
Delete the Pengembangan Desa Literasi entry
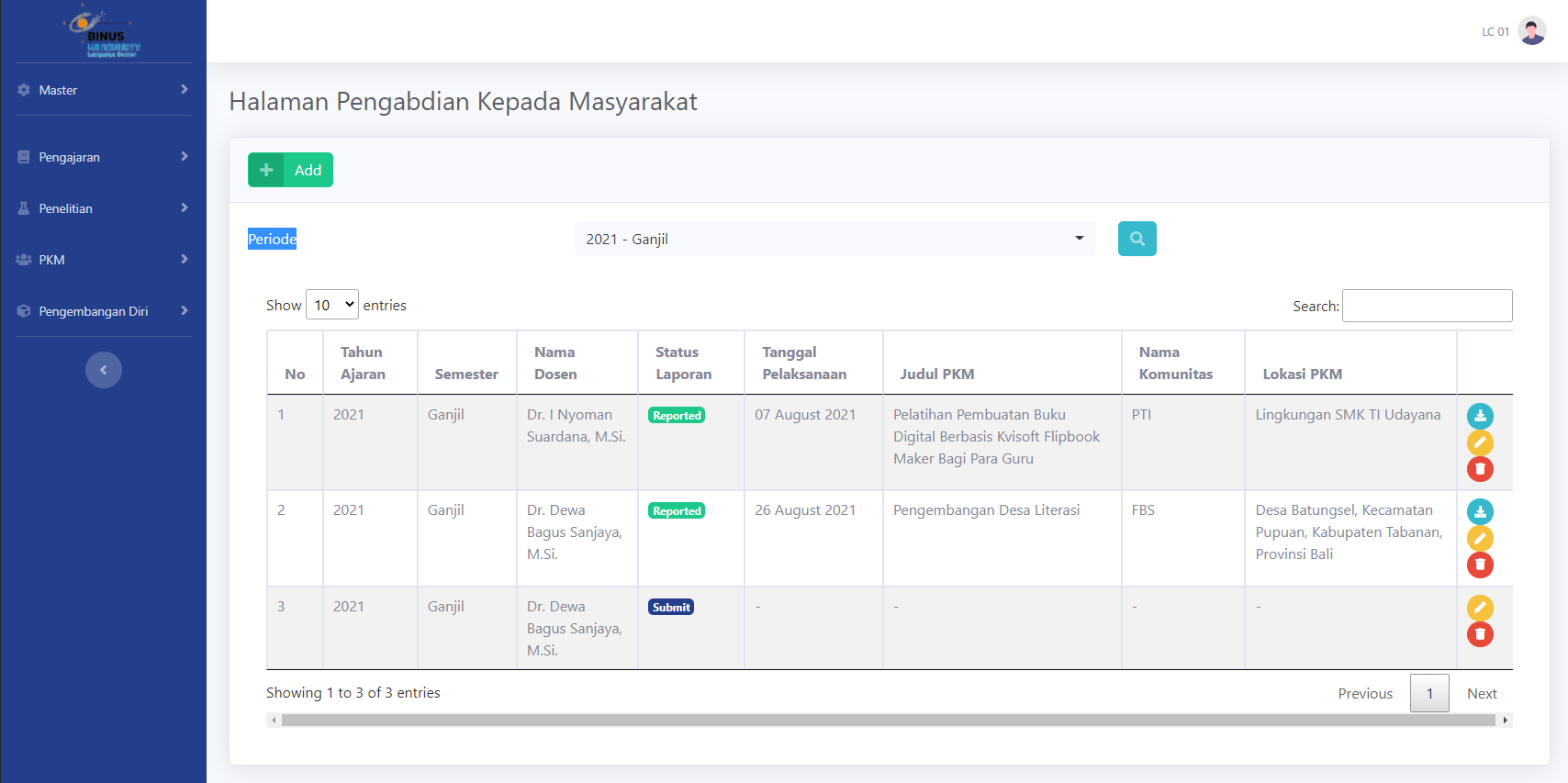coord(1480,565)
